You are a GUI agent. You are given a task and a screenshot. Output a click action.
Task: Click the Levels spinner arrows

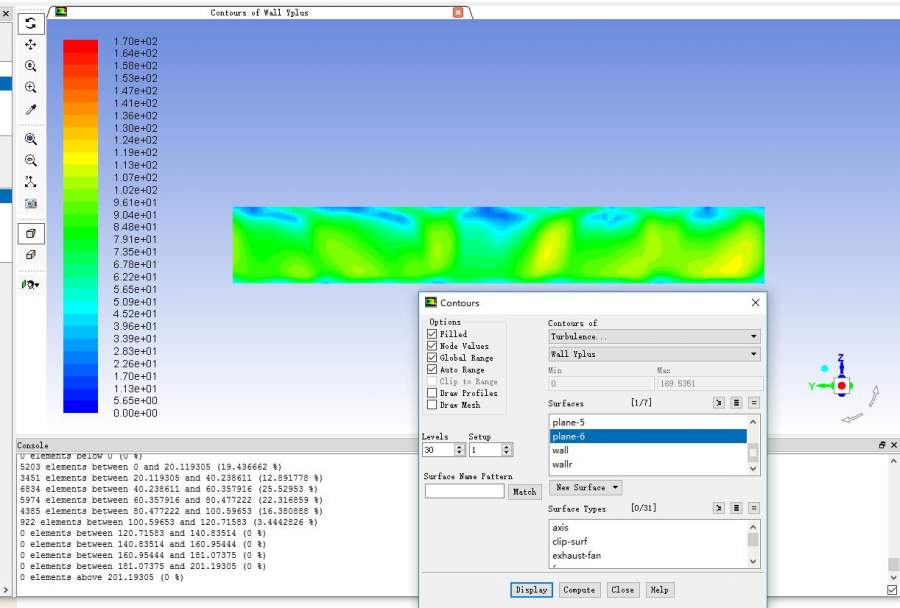(x=459, y=450)
